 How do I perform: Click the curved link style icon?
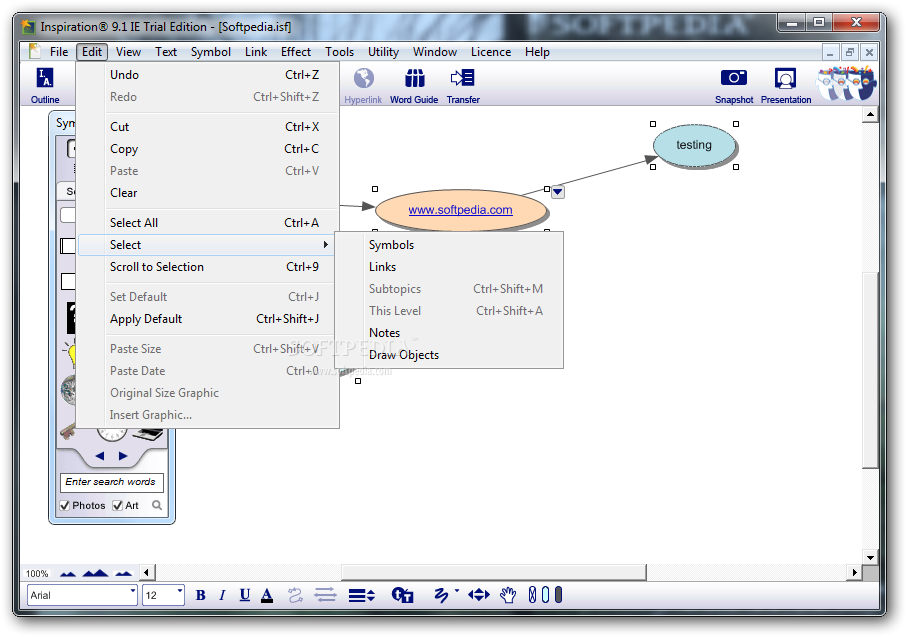tap(295, 595)
